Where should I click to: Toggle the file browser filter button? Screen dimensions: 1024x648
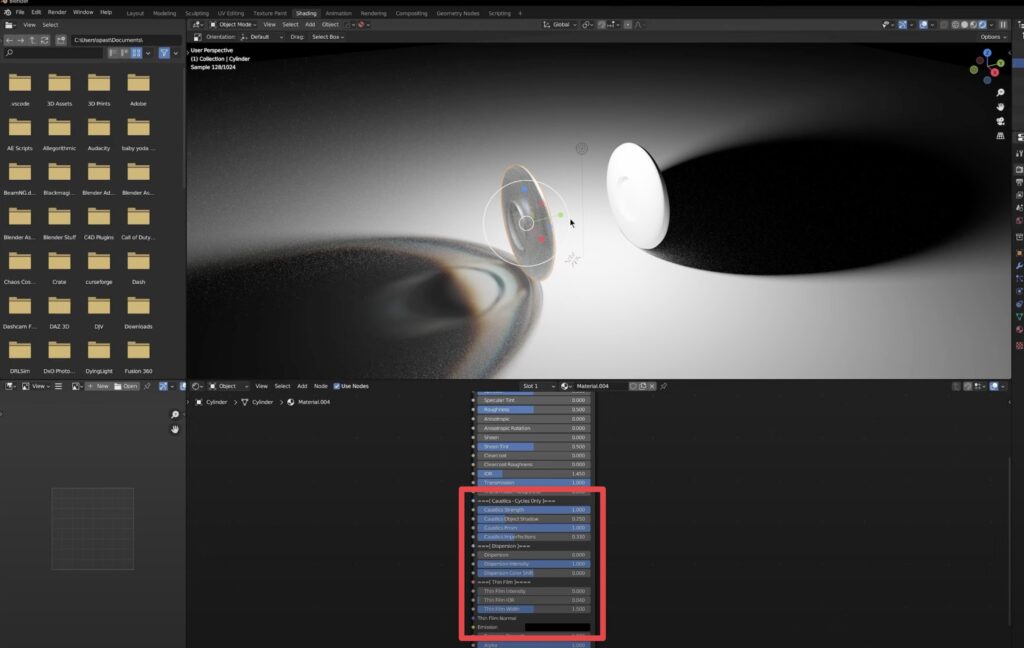(x=164, y=53)
